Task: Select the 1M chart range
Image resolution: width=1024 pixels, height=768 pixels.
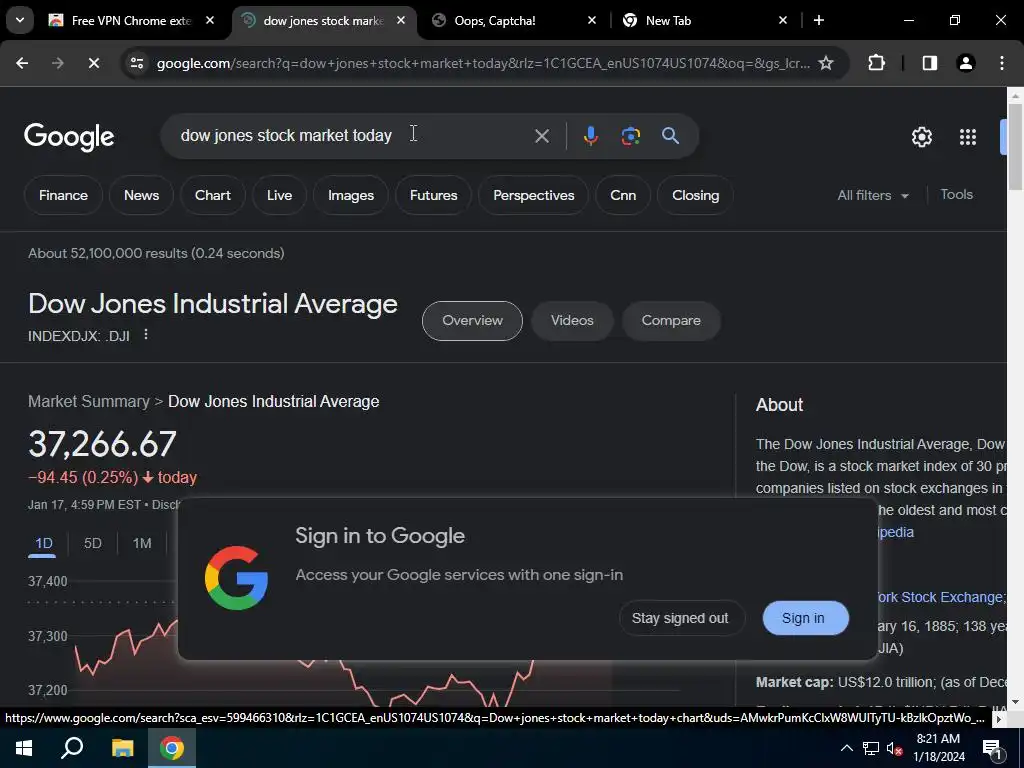Action: point(142,543)
